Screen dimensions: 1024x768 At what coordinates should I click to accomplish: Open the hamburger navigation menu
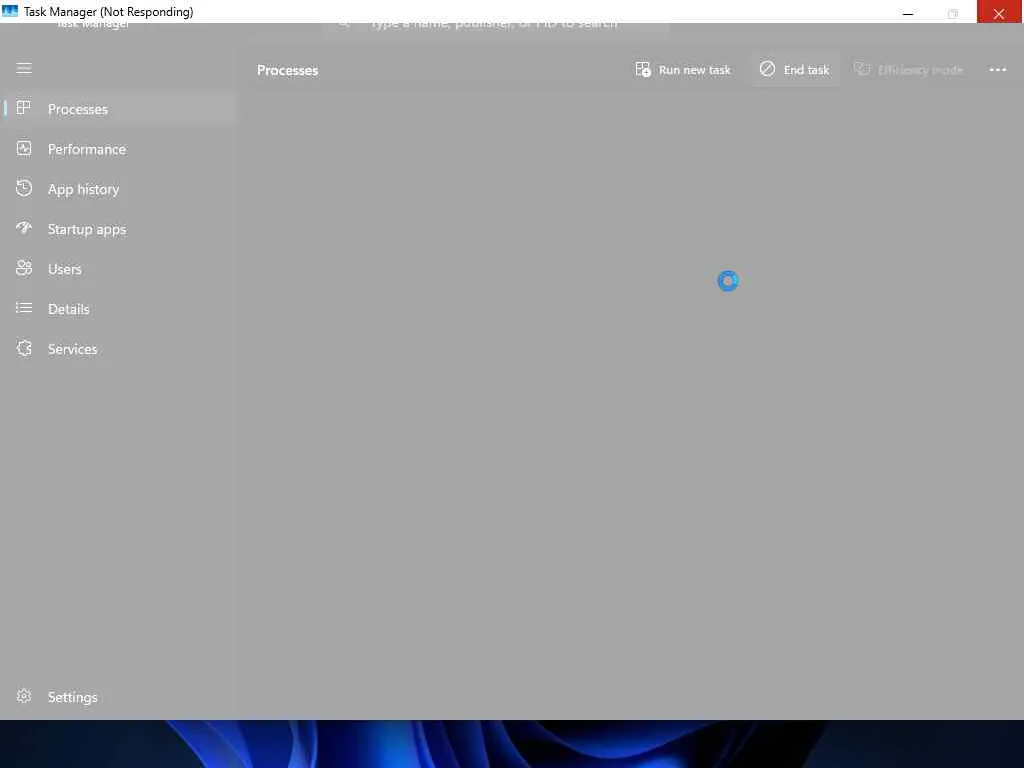click(x=24, y=69)
